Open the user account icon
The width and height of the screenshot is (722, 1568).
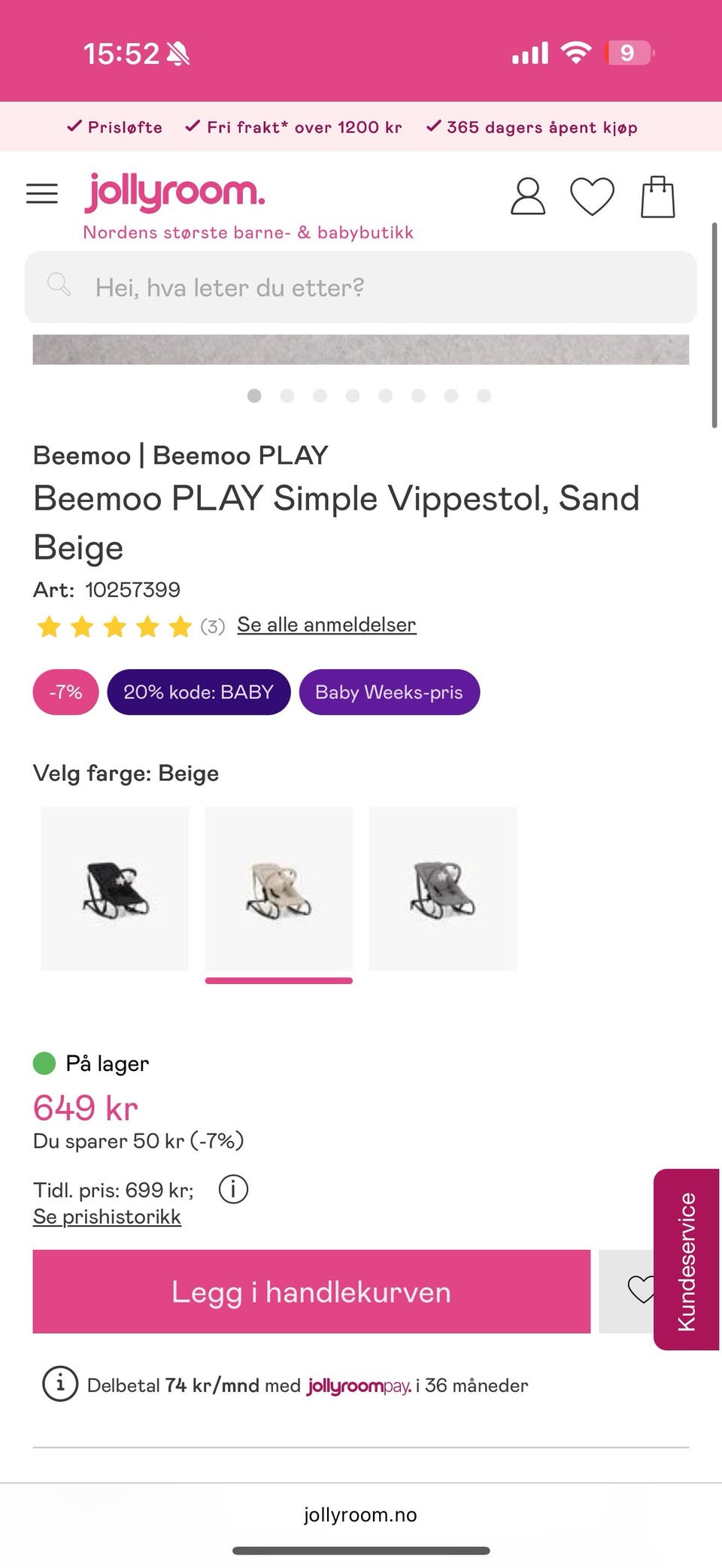click(527, 197)
